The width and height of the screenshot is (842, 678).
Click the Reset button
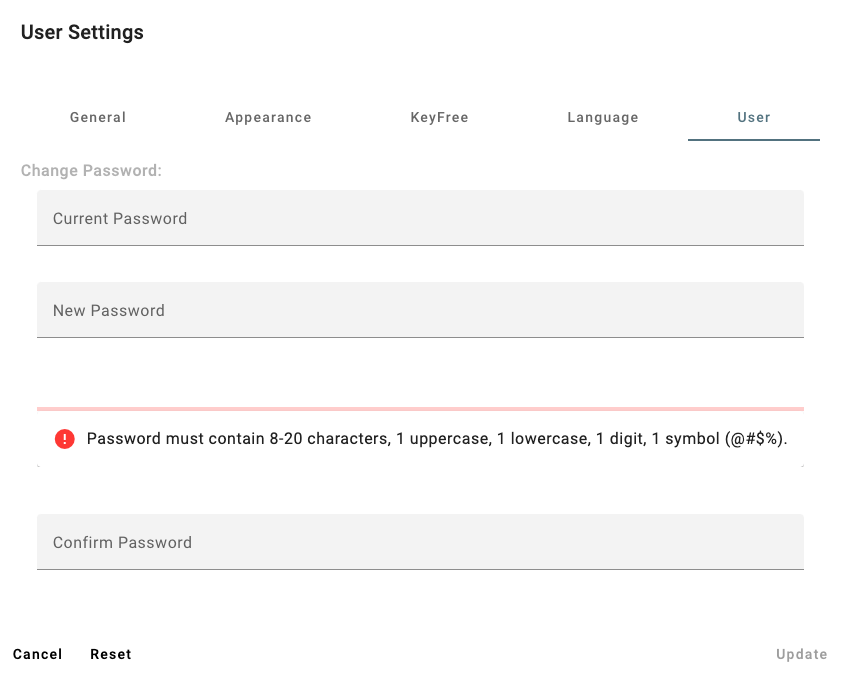point(111,654)
